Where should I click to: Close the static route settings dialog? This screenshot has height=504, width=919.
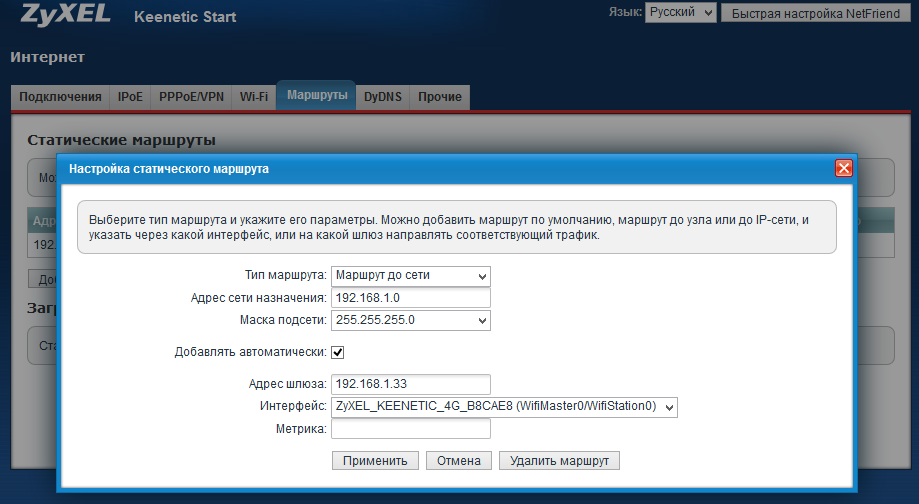tap(843, 169)
